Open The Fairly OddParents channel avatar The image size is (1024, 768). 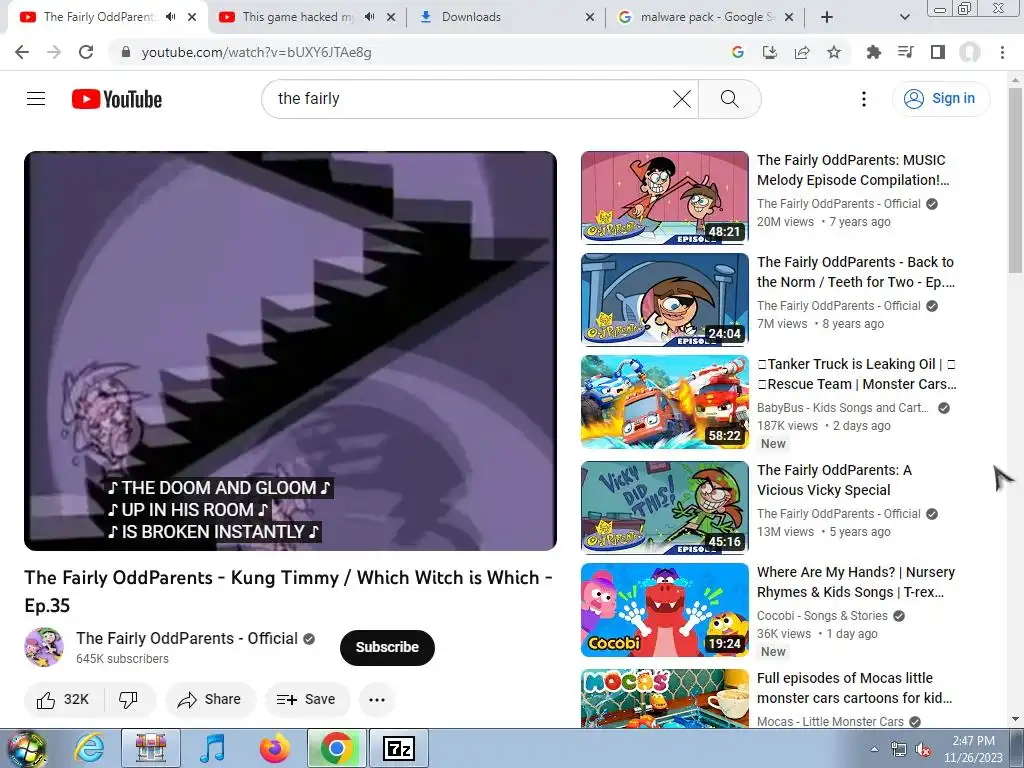click(x=44, y=647)
